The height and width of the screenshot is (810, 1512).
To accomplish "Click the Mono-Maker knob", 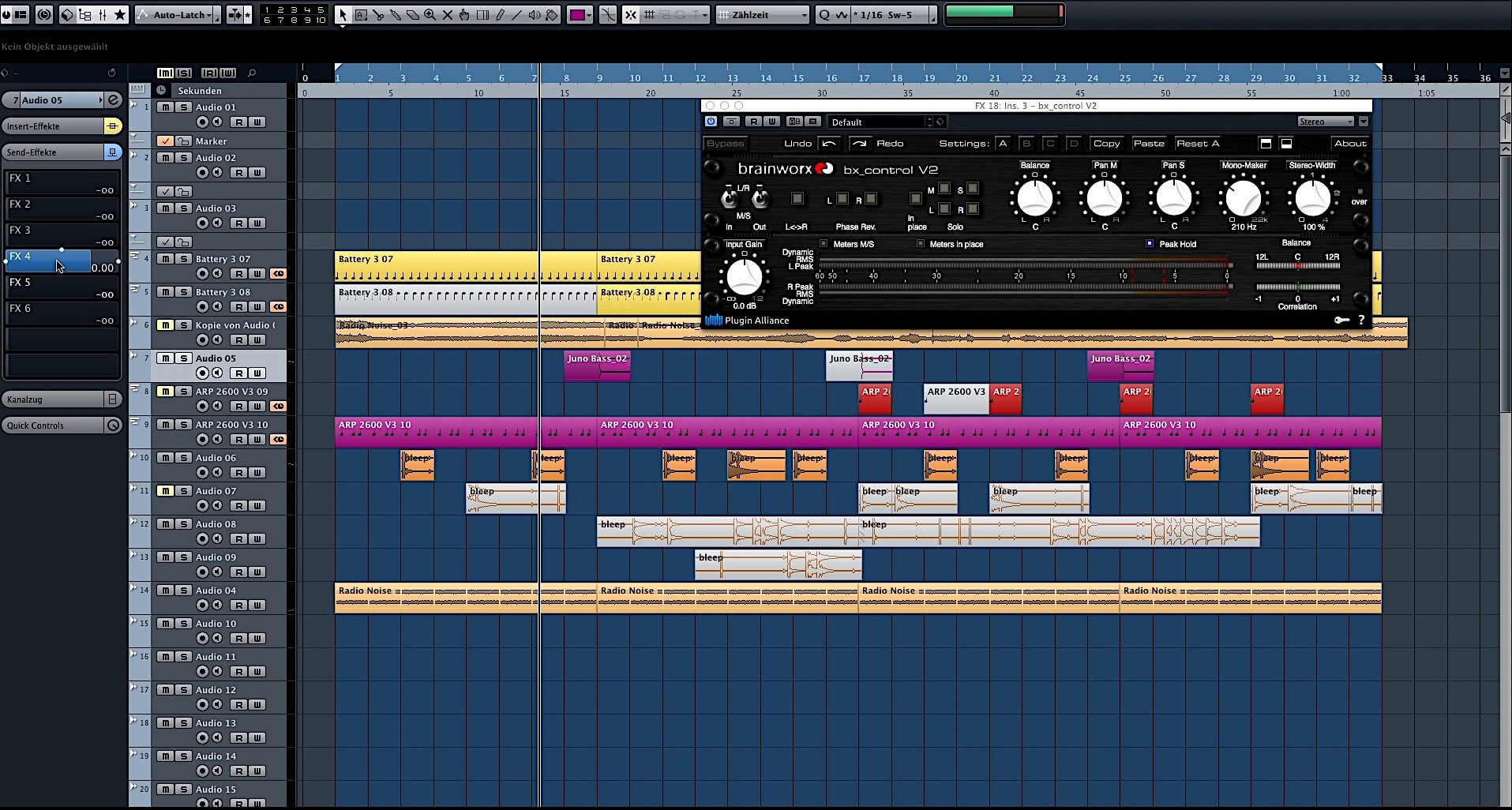I will click(x=1244, y=197).
